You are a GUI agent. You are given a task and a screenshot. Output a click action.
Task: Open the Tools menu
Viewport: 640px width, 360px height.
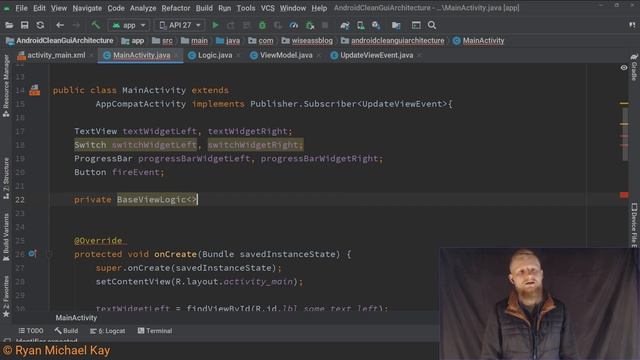(246, 8)
